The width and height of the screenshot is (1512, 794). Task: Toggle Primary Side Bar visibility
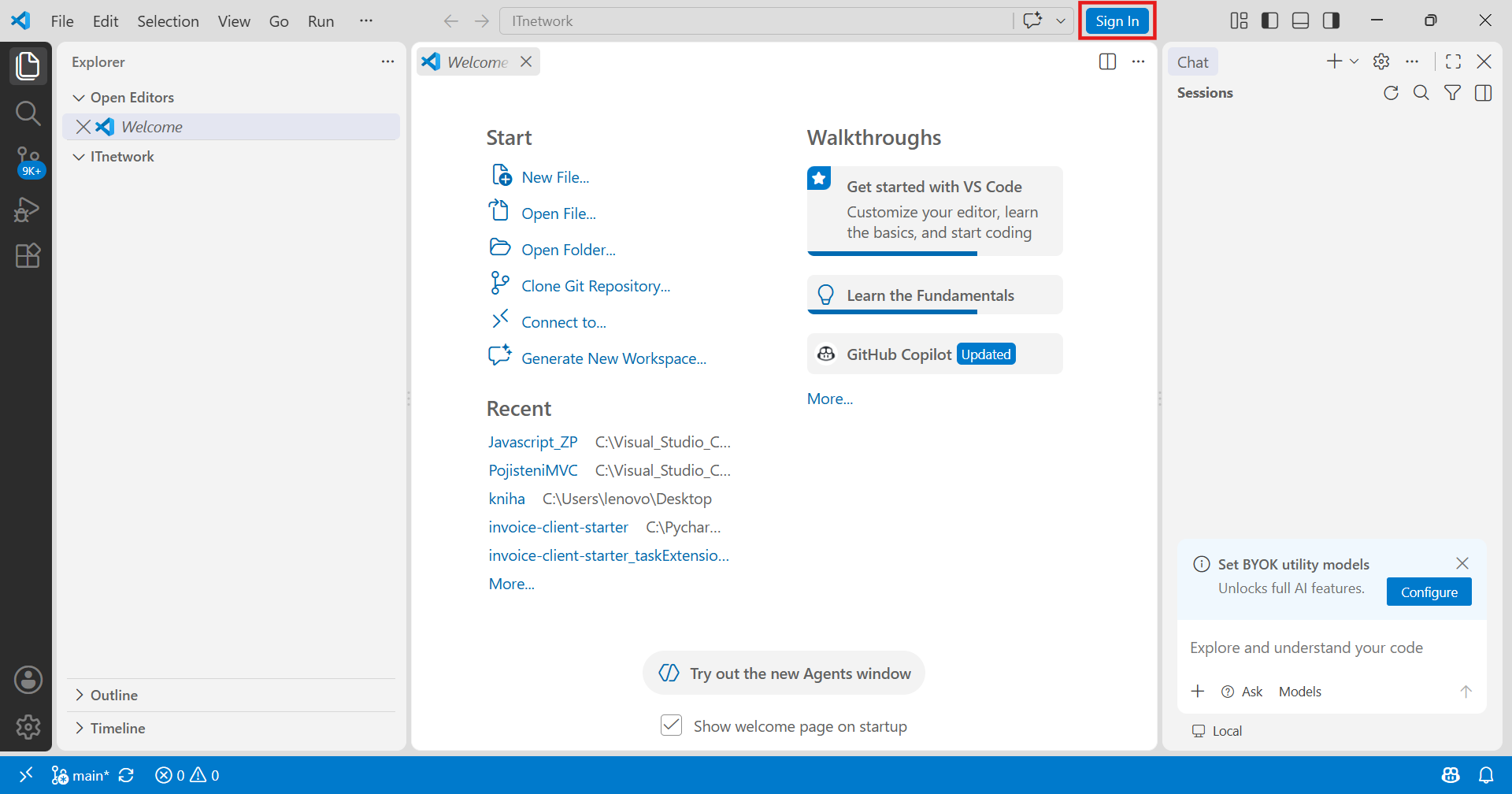[x=1269, y=20]
